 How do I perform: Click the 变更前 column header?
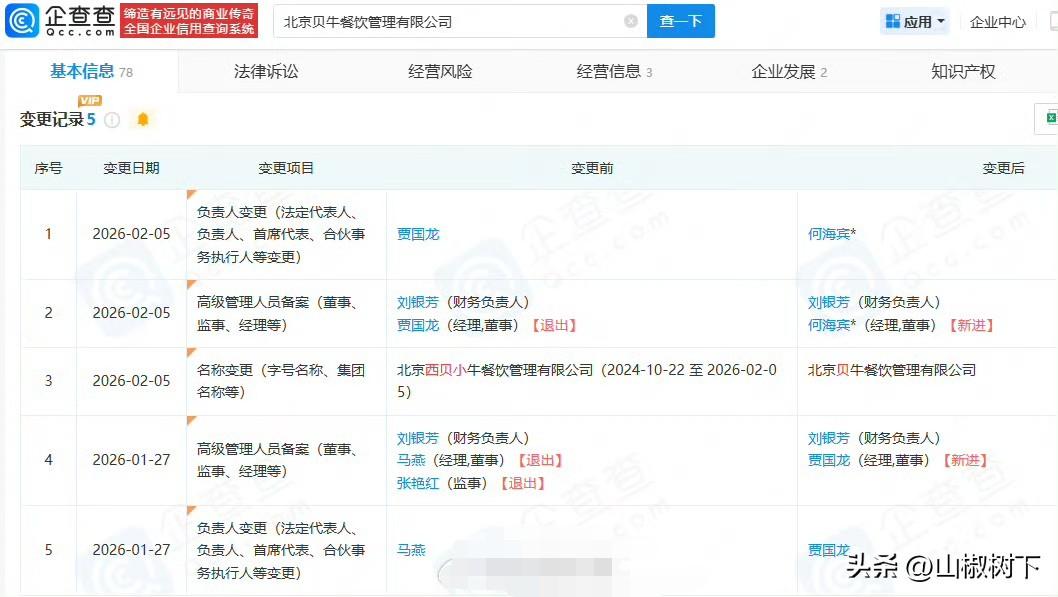coord(592,168)
